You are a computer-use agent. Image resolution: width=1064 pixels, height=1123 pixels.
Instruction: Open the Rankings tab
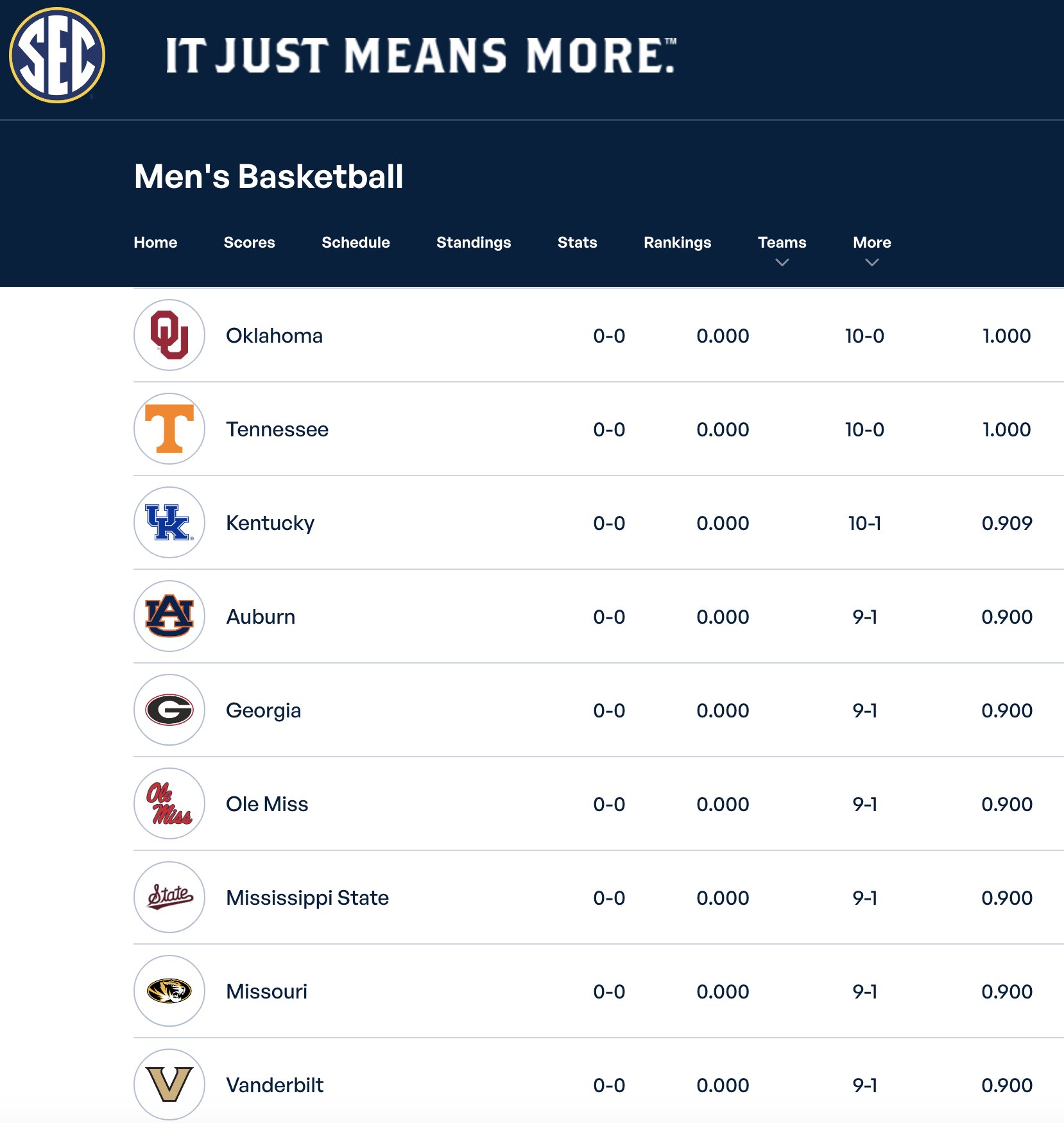[677, 243]
